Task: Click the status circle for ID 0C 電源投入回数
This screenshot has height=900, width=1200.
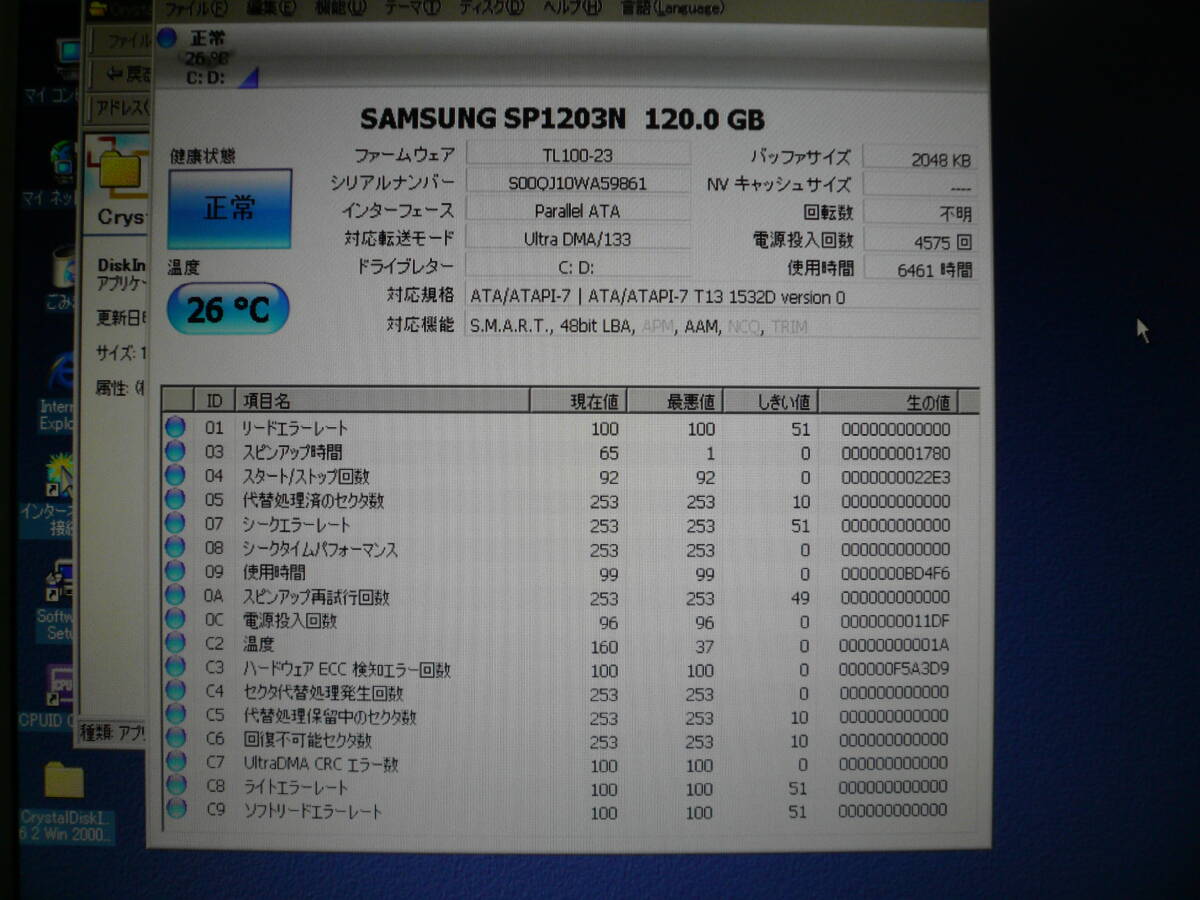Action: 176,619
